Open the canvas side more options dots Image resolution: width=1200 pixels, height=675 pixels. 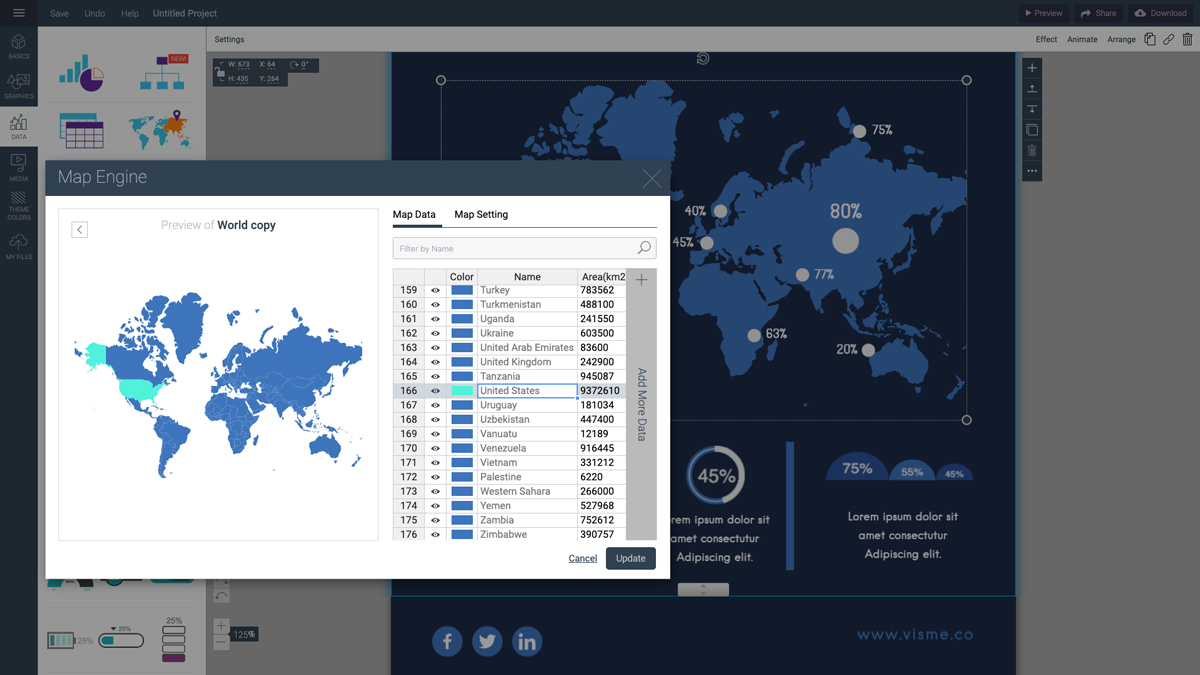point(1032,171)
